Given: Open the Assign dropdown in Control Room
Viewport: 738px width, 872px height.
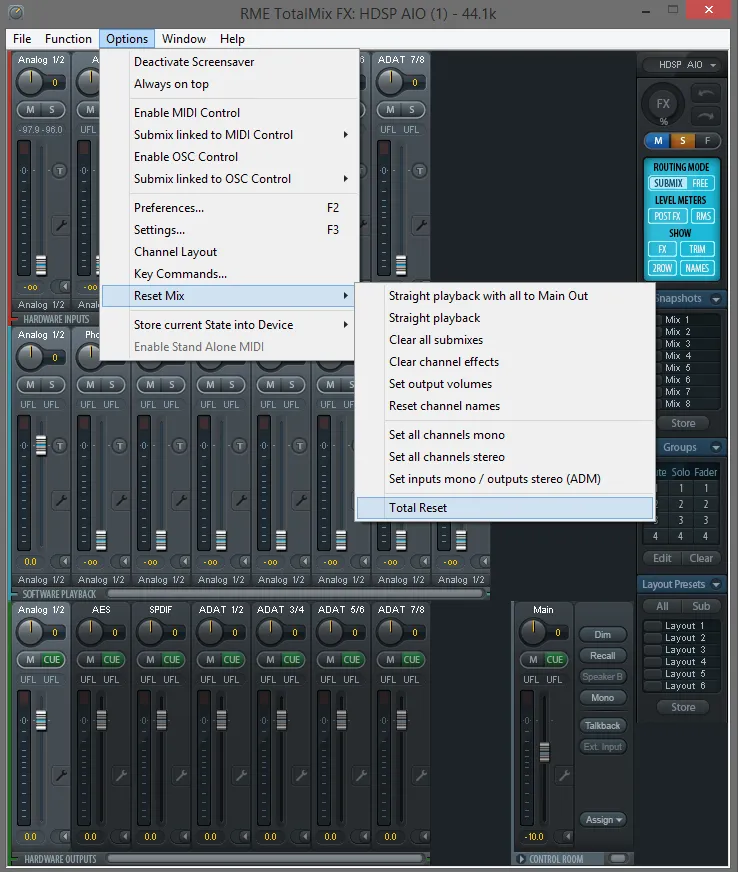Looking at the screenshot, I should point(603,819).
